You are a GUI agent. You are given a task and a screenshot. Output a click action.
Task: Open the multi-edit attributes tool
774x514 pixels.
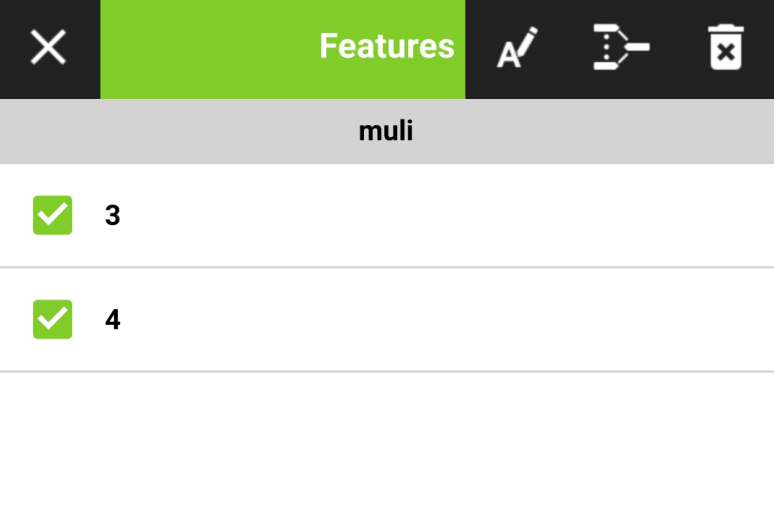pos(517,48)
